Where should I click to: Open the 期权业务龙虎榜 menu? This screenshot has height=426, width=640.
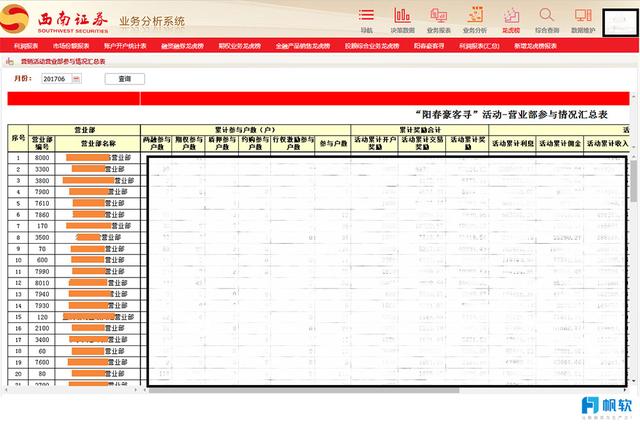click(x=239, y=46)
